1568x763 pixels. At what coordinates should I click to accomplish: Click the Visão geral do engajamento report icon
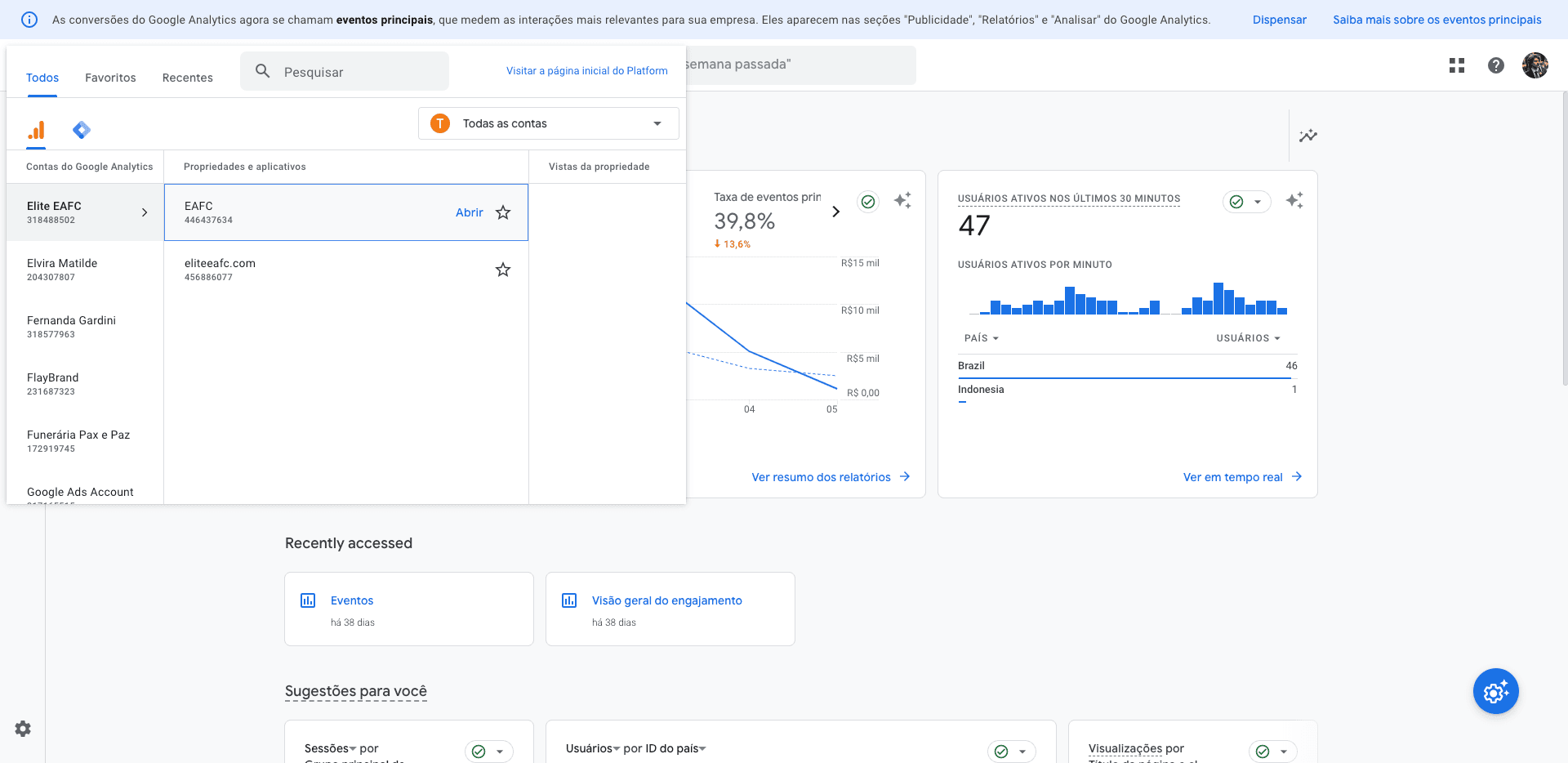click(569, 600)
